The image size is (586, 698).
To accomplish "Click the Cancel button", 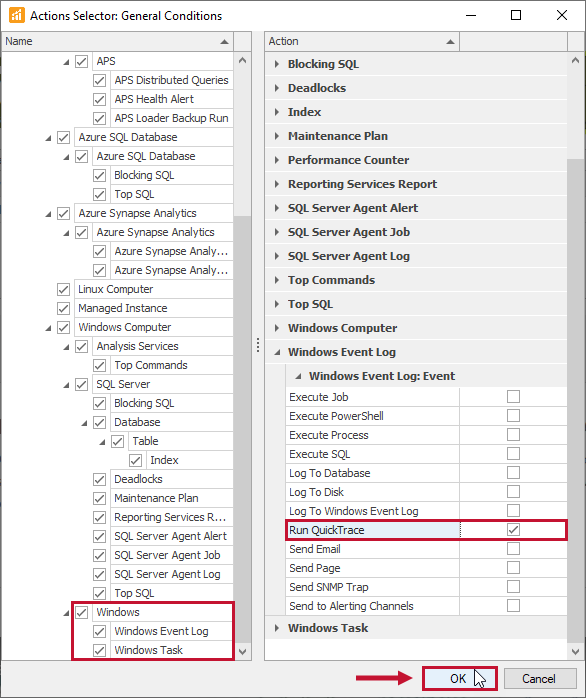I will (540, 678).
